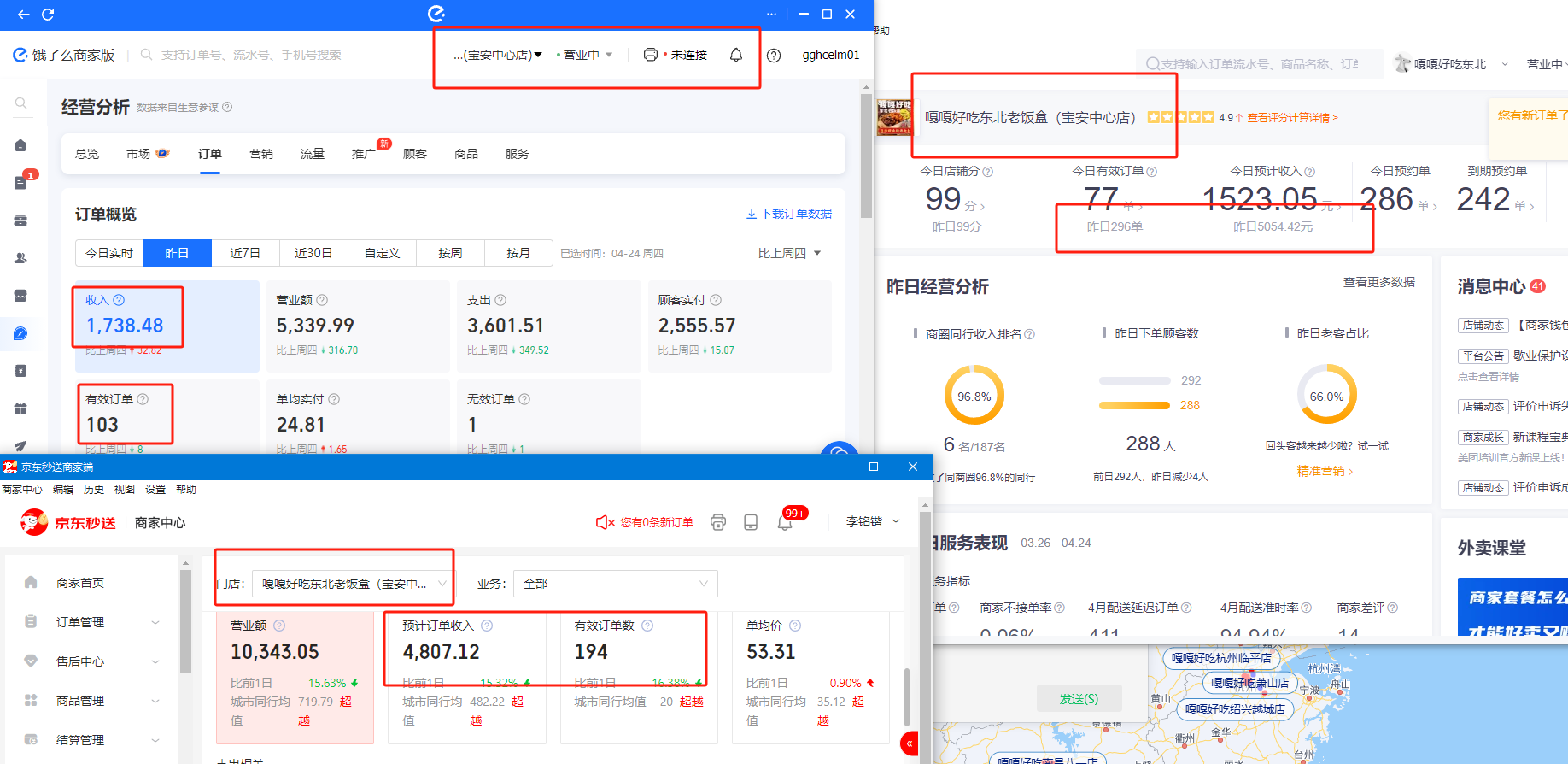Select the 按周 date range
Image resolution: width=1568 pixels, height=764 pixels.
click(450, 253)
